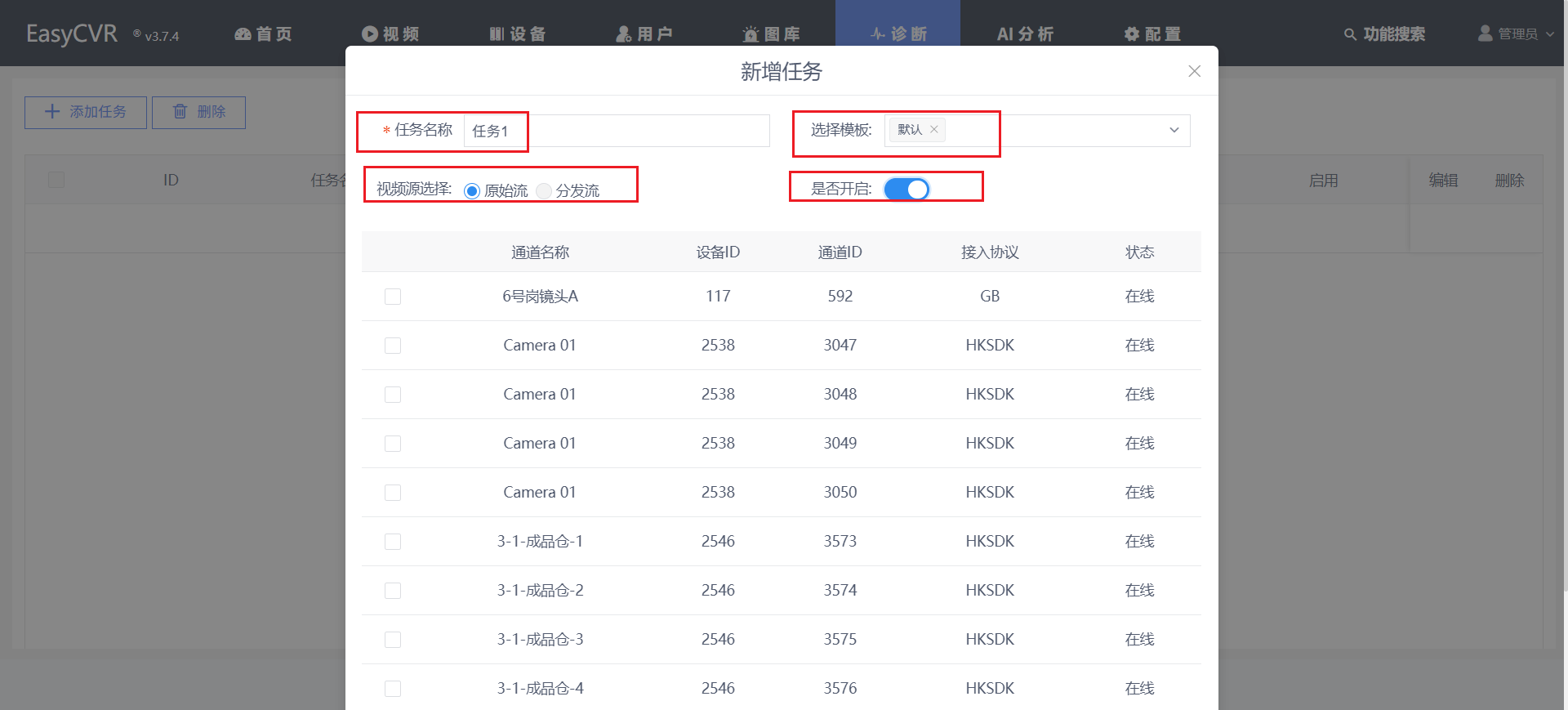Open the 管理员 account dropdown
The width and height of the screenshot is (1568, 710).
[x=1517, y=33]
